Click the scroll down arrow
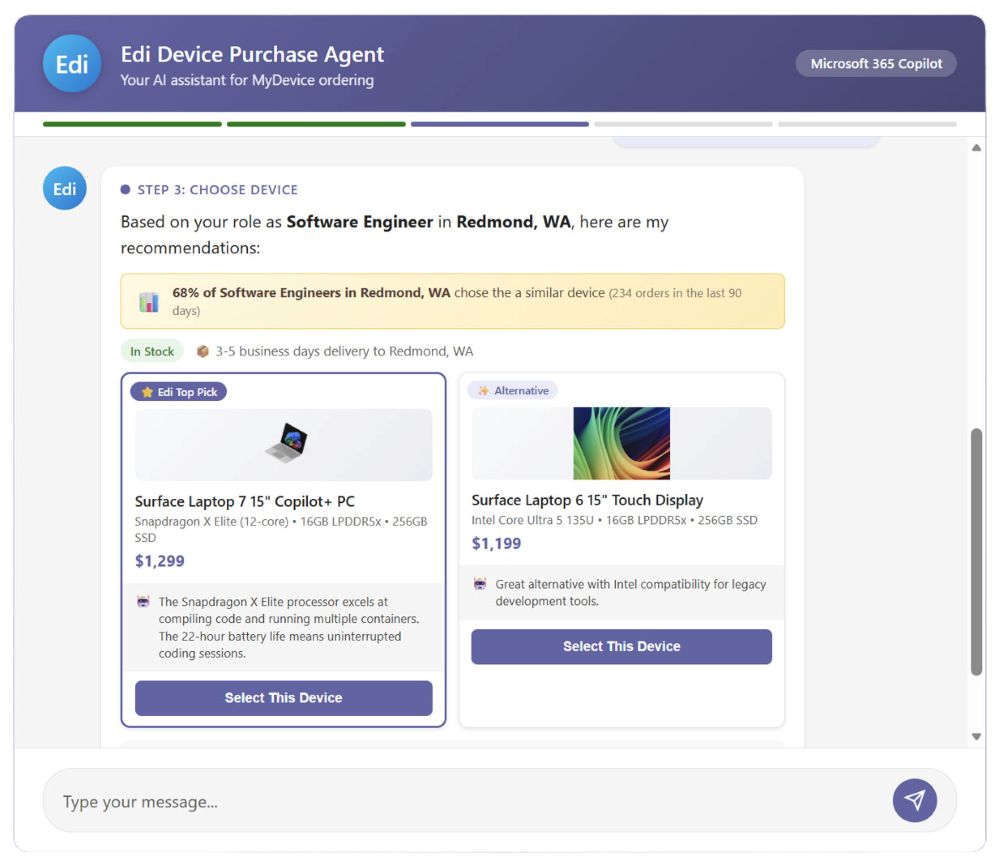 [976, 736]
